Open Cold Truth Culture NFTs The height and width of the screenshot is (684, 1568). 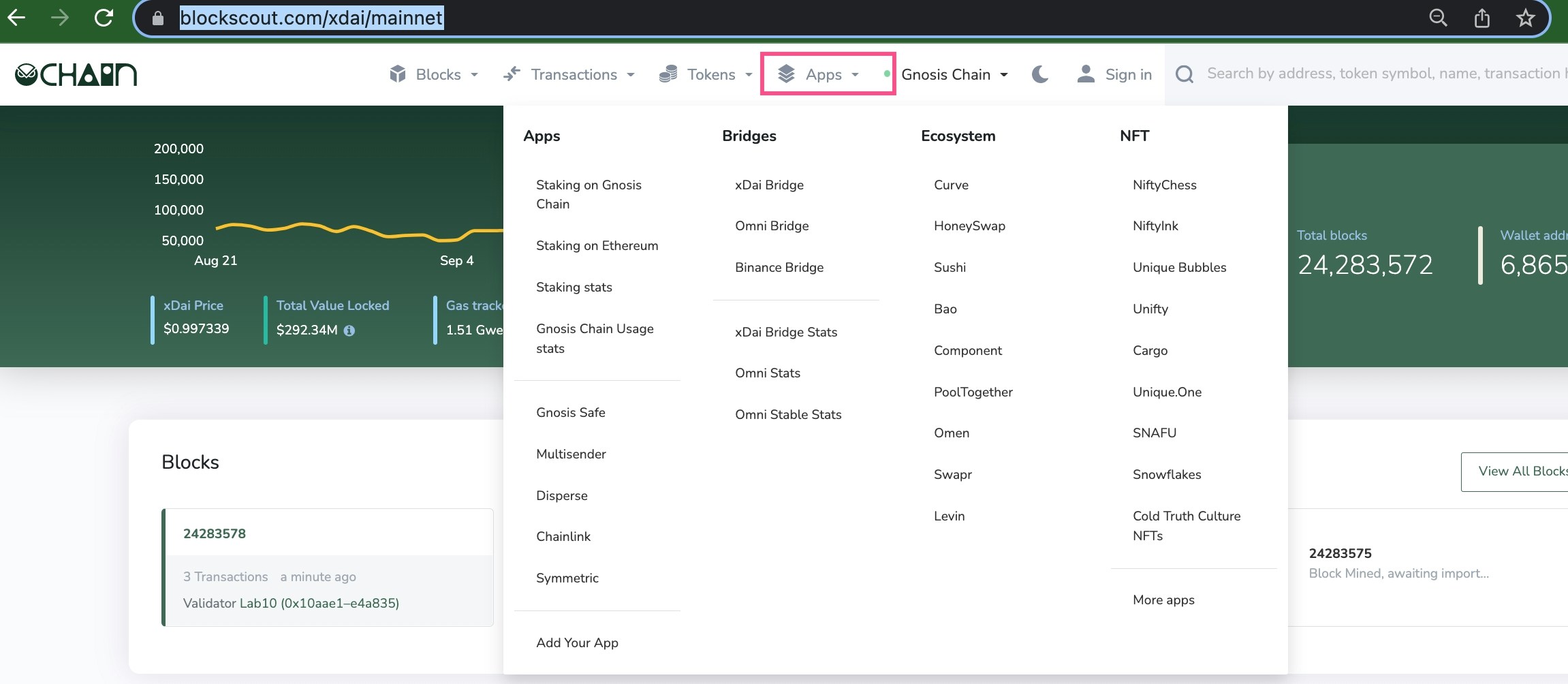(1187, 525)
